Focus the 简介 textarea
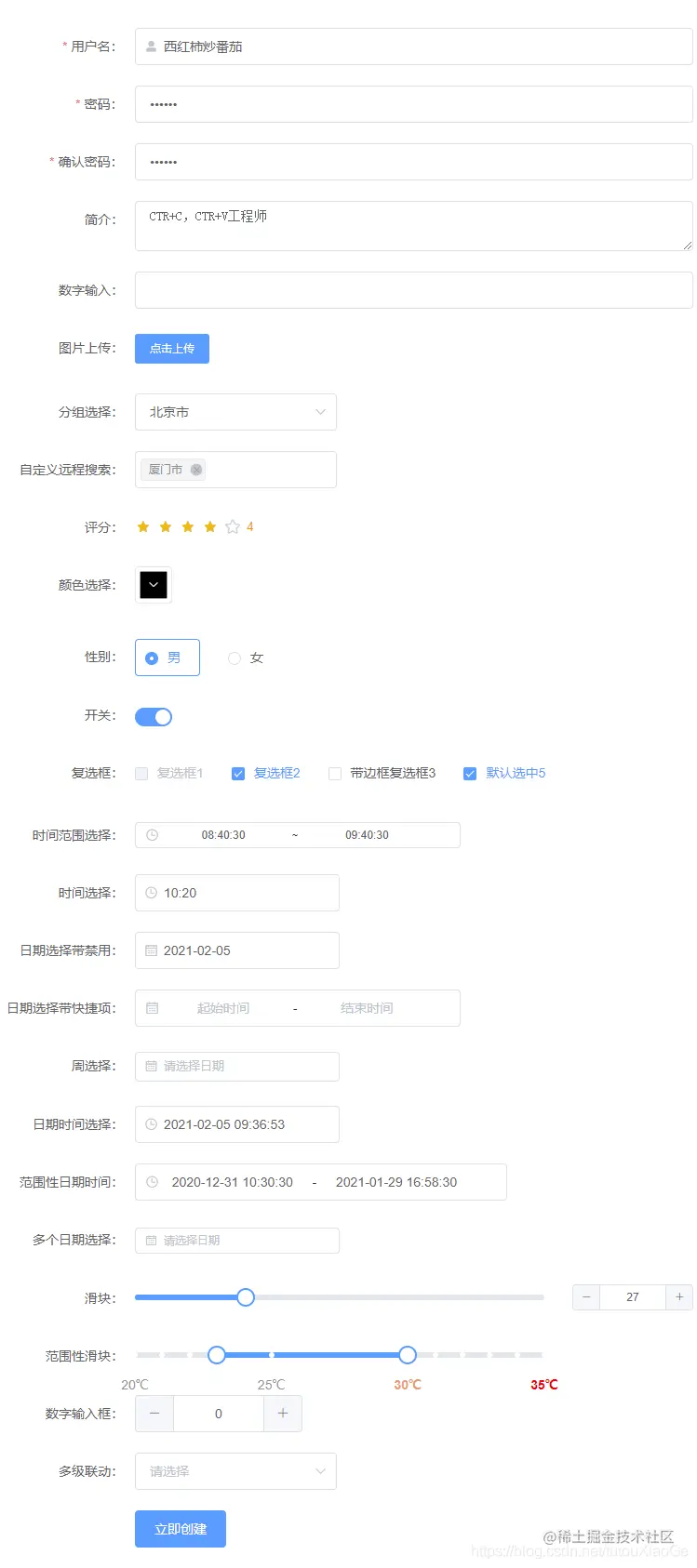 click(414, 226)
